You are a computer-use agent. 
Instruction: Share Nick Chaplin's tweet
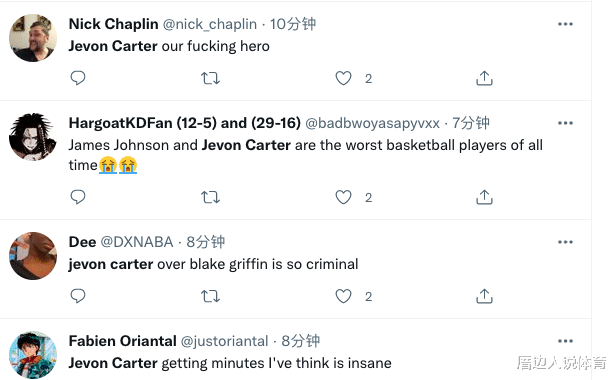tap(484, 78)
